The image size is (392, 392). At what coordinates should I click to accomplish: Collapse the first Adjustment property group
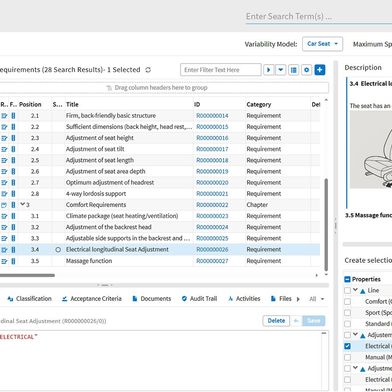click(355, 334)
